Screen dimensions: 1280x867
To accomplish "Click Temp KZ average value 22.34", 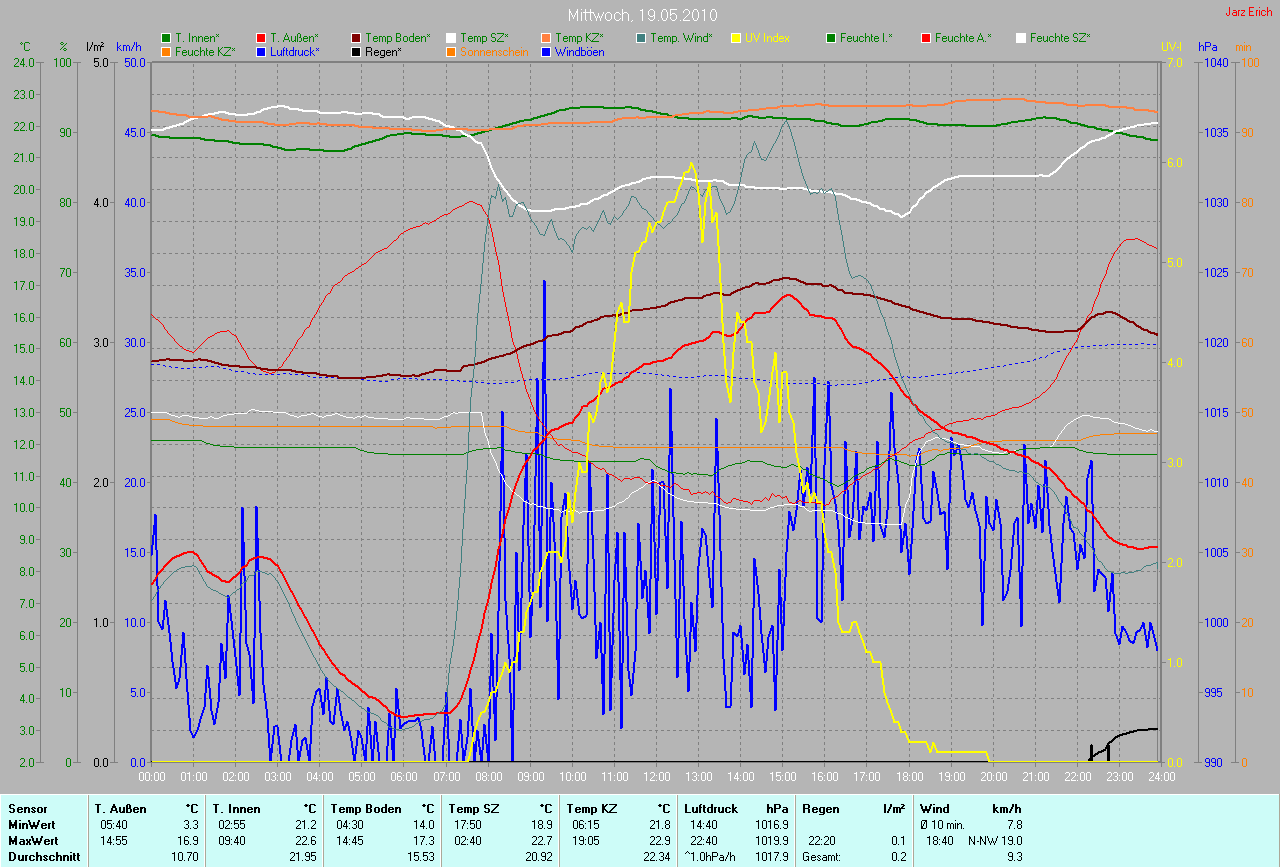I will coord(656,857).
